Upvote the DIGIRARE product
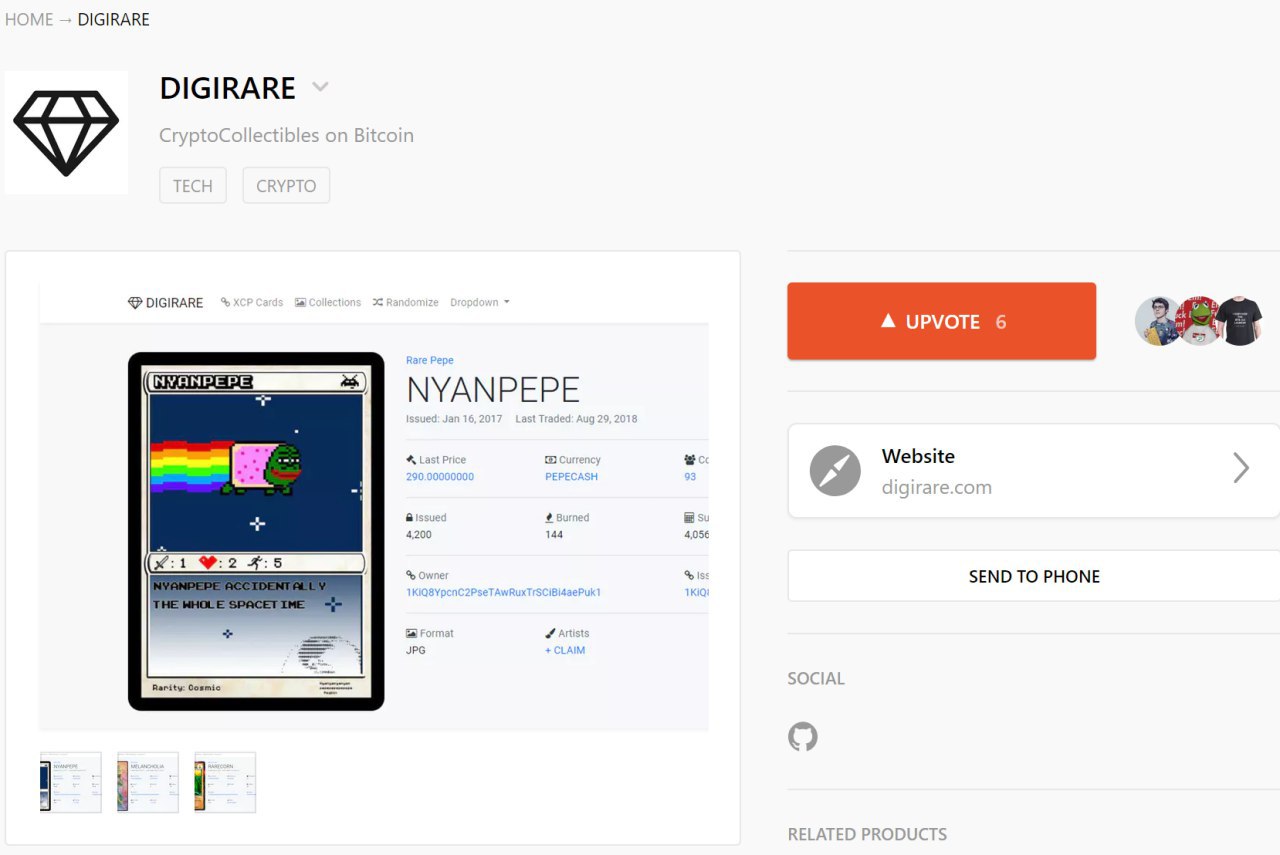The image size is (1280, 855). (x=941, y=321)
